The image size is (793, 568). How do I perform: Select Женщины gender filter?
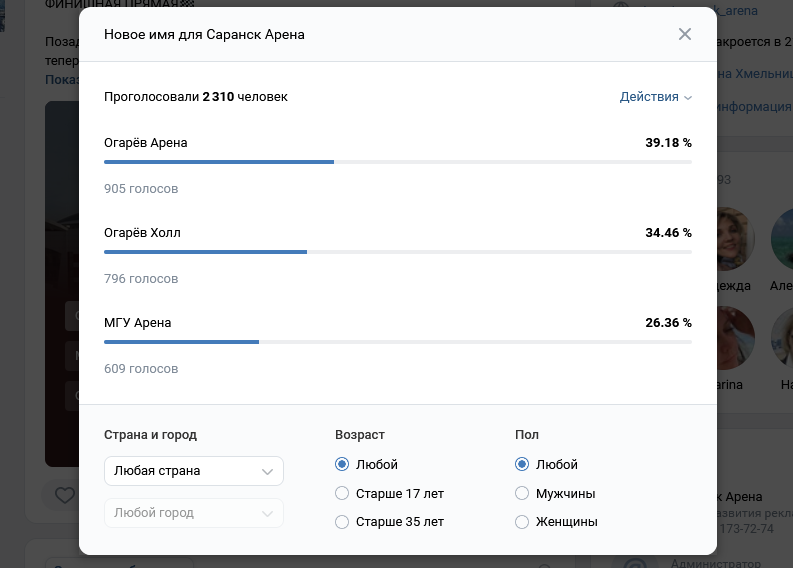coord(522,521)
